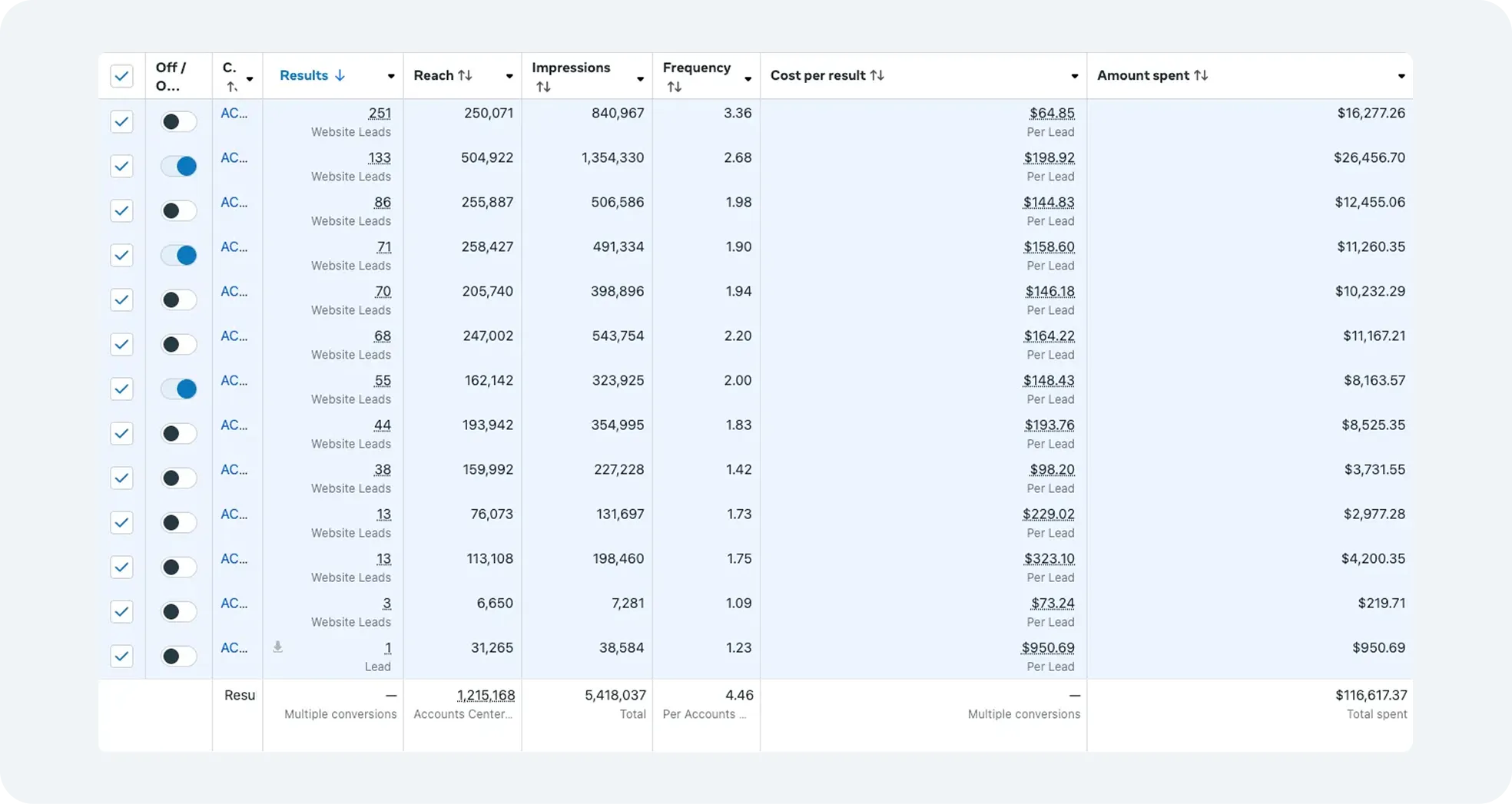The width and height of the screenshot is (1512, 804).
Task: Open Amount spent column dropdown
Action: (x=1401, y=76)
